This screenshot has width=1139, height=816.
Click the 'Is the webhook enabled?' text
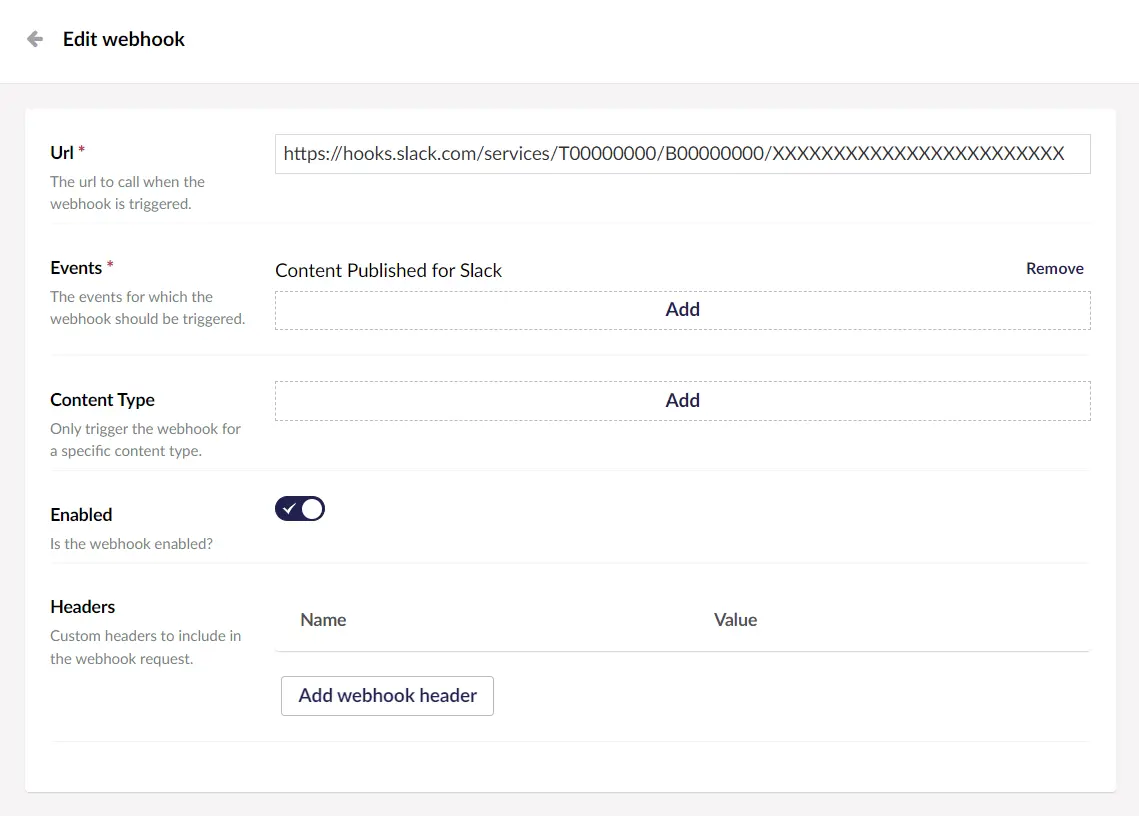pyautogui.click(x=131, y=544)
